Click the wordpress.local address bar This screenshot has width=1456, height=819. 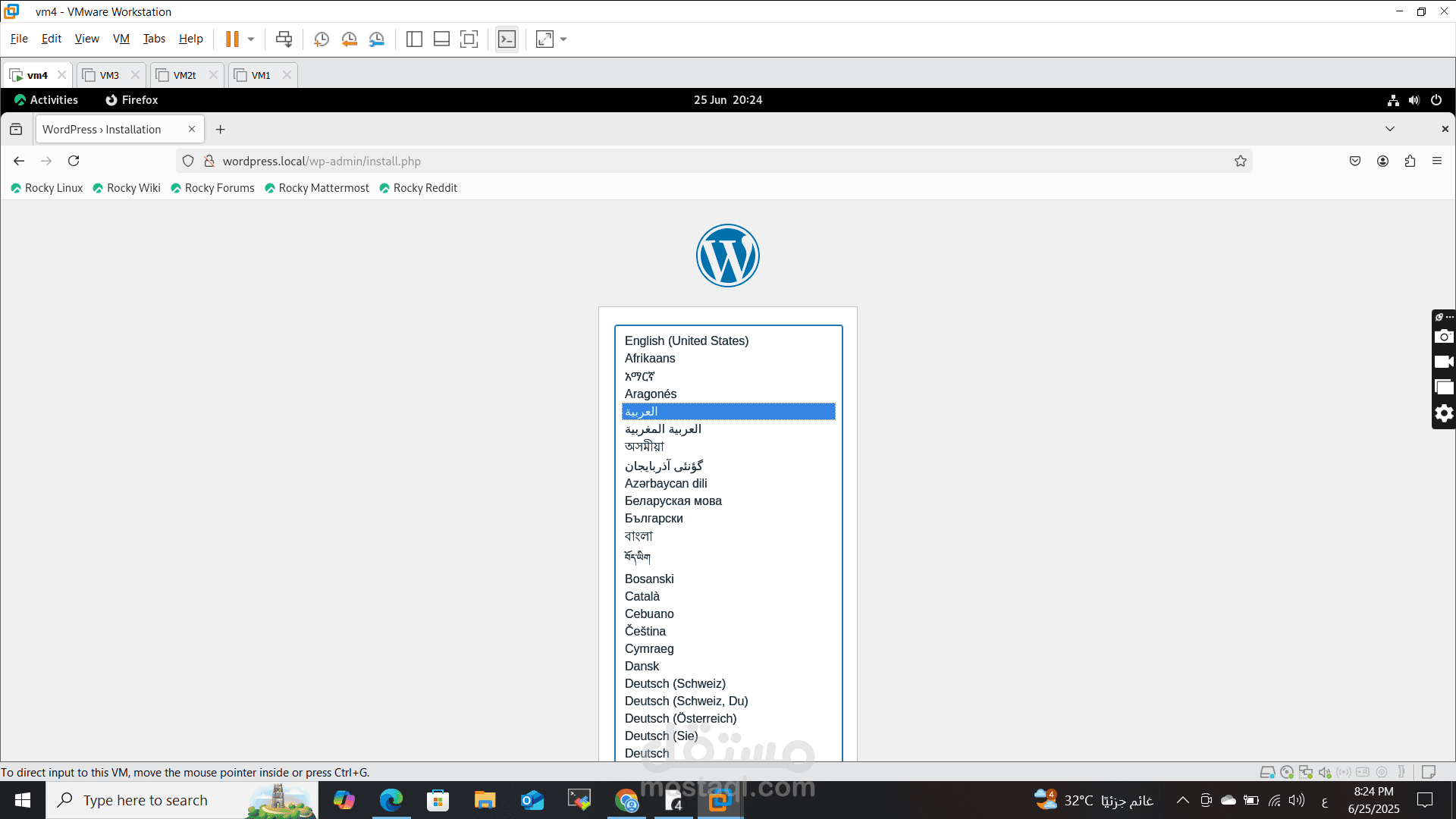pyautogui.click(x=713, y=161)
